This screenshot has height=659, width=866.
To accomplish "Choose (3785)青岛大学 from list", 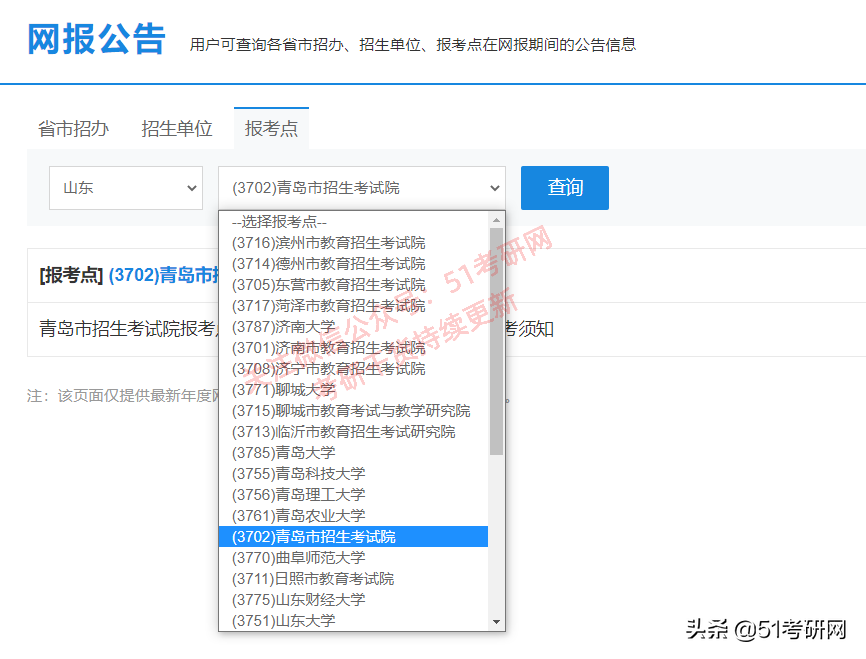I will coord(353,453).
